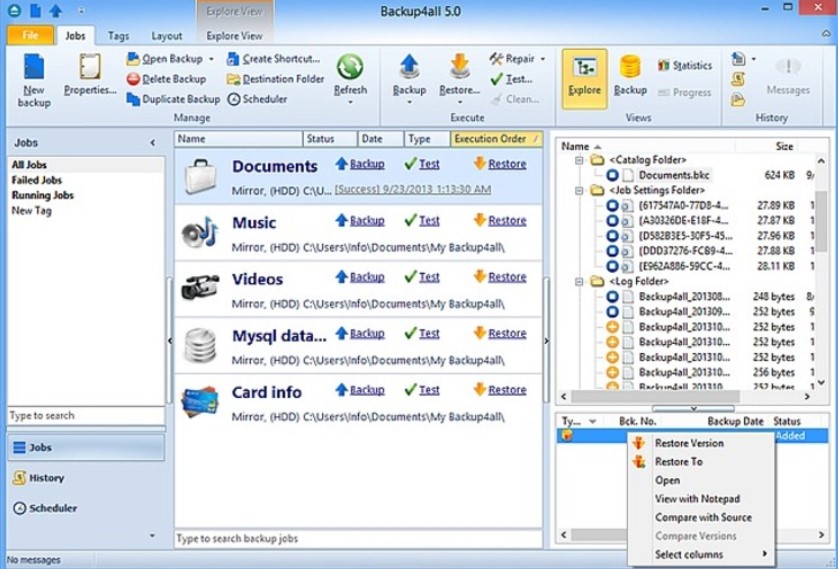This screenshot has width=838, height=569.
Task: Click Create Shortcut
Action: (x=273, y=59)
